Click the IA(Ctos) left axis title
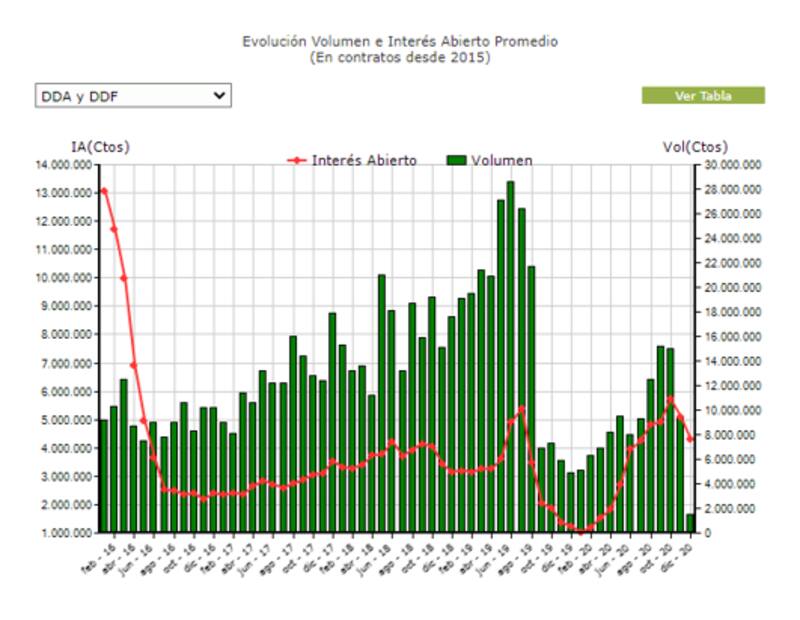This screenshot has height=620, width=800. pos(100,147)
